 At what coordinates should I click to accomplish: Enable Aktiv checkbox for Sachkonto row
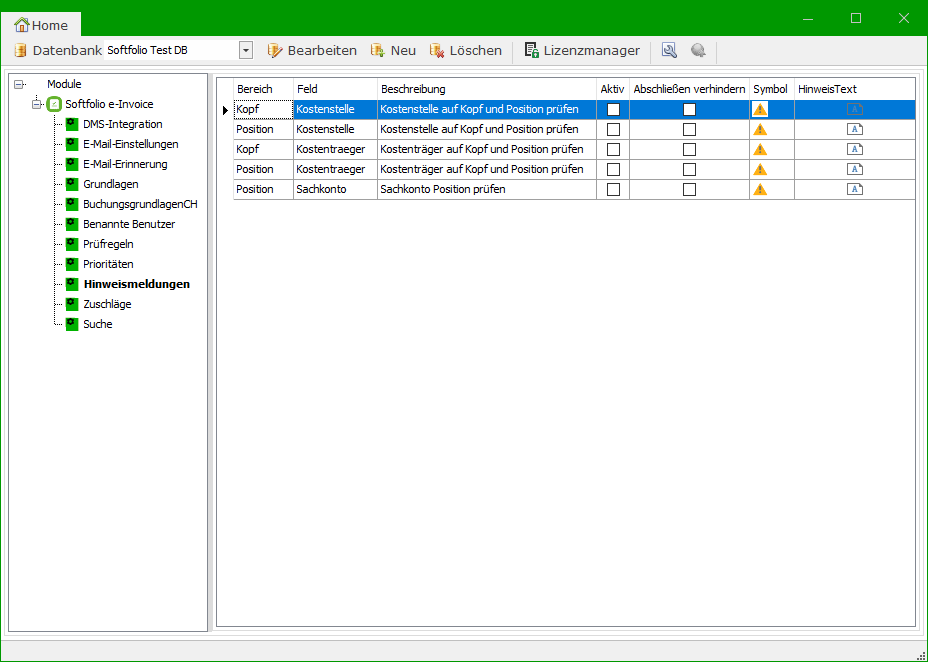point(613,189)
